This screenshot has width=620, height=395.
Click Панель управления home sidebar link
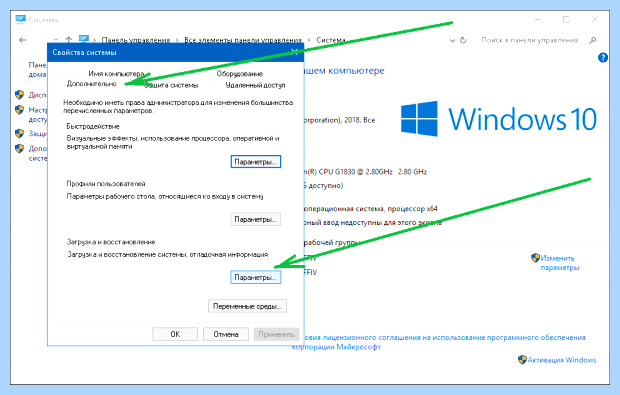38,70
